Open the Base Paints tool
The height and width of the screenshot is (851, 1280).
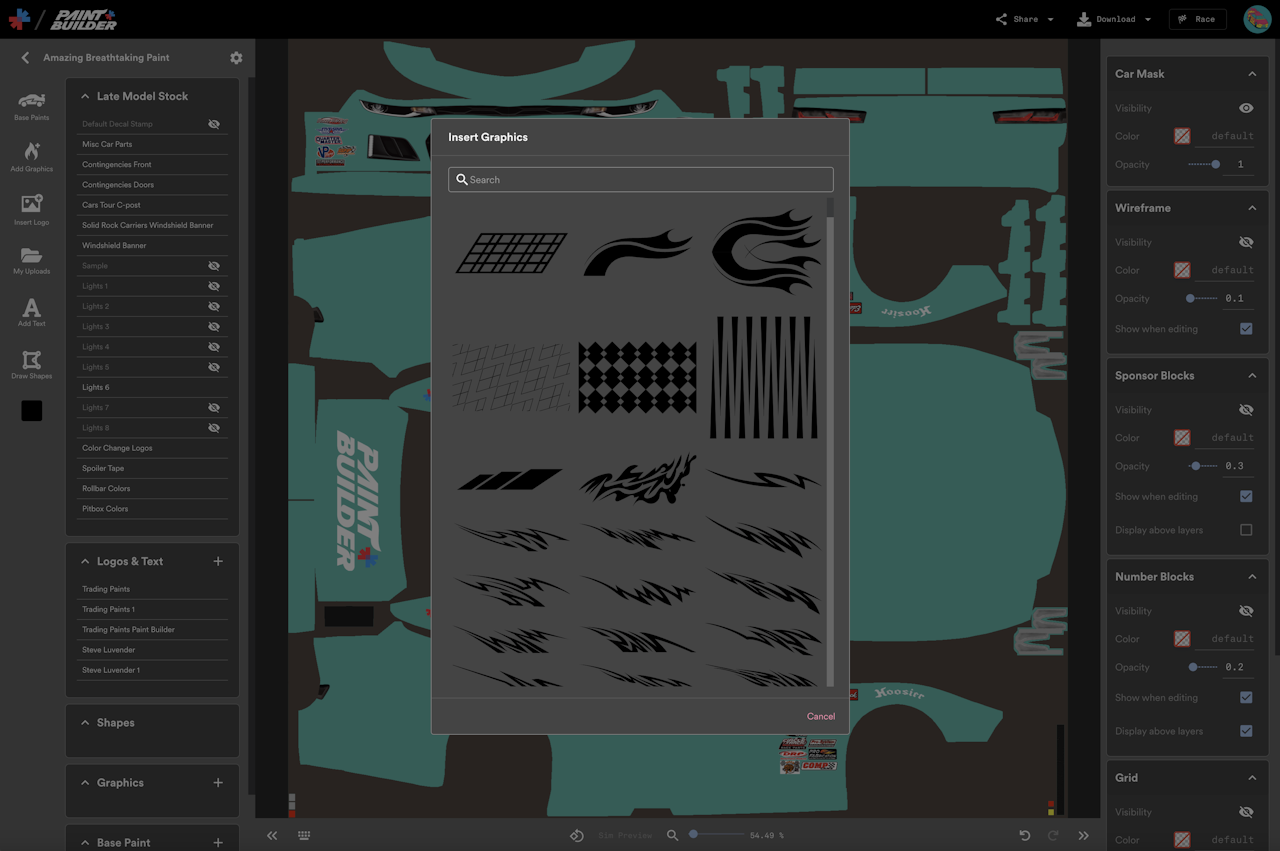point(32,105)
